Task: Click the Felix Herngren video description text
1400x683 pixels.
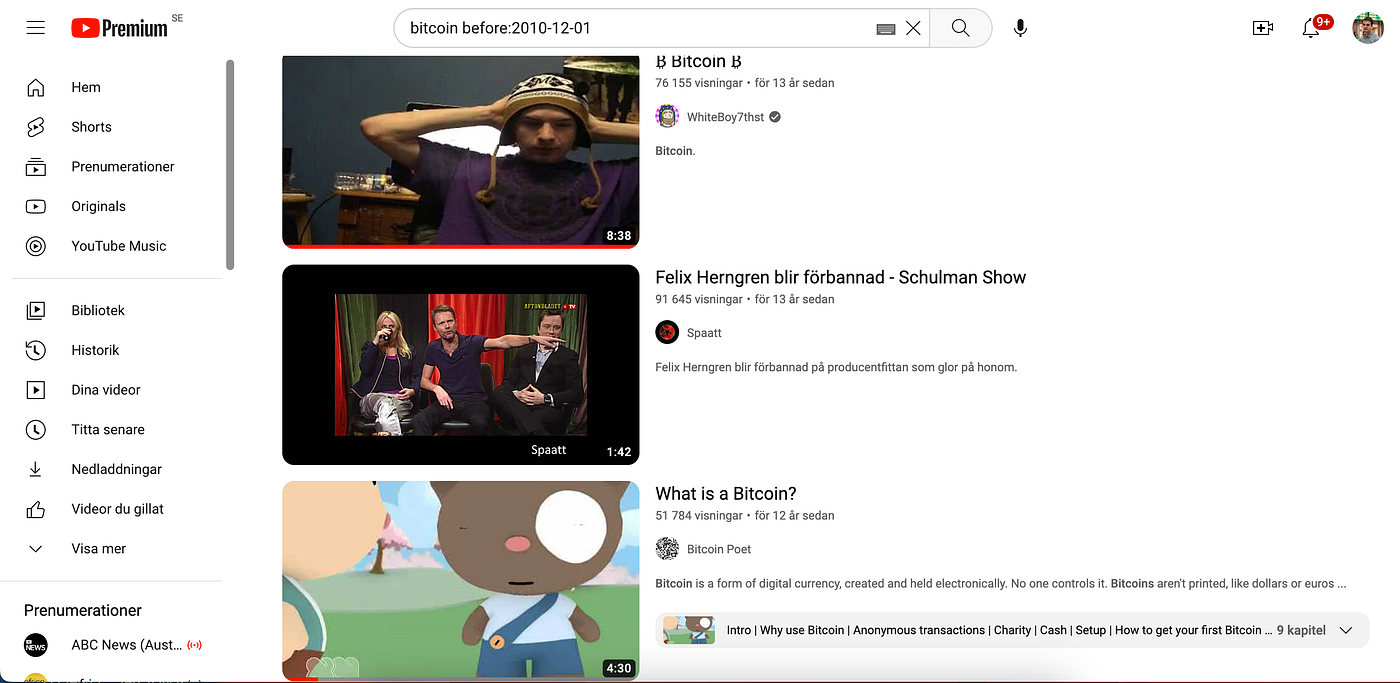Action: pos(836,367)
